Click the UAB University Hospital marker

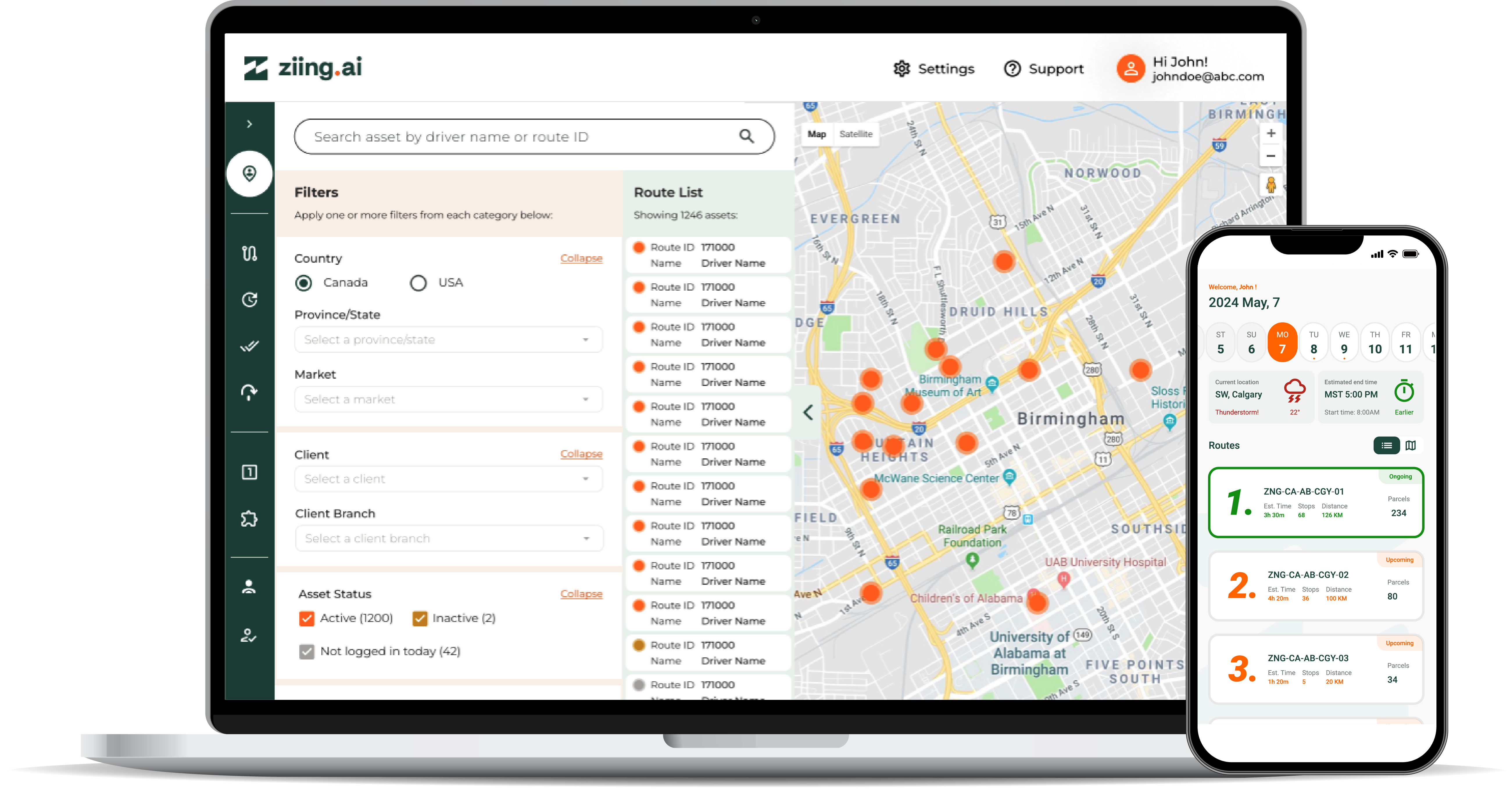[x=1063, y=580]
